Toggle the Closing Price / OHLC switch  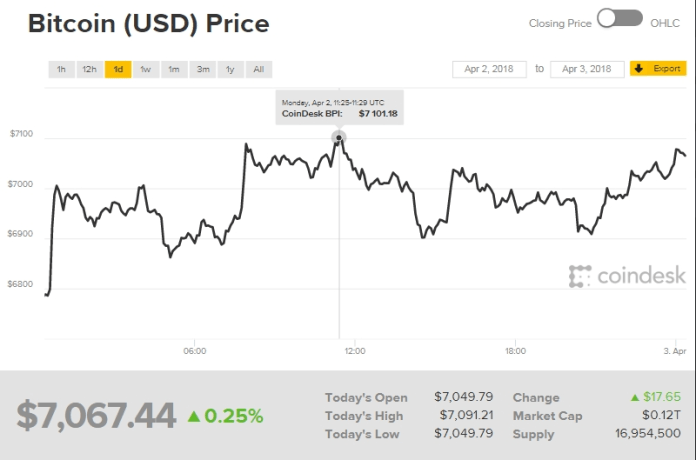(x=618, y=18)
